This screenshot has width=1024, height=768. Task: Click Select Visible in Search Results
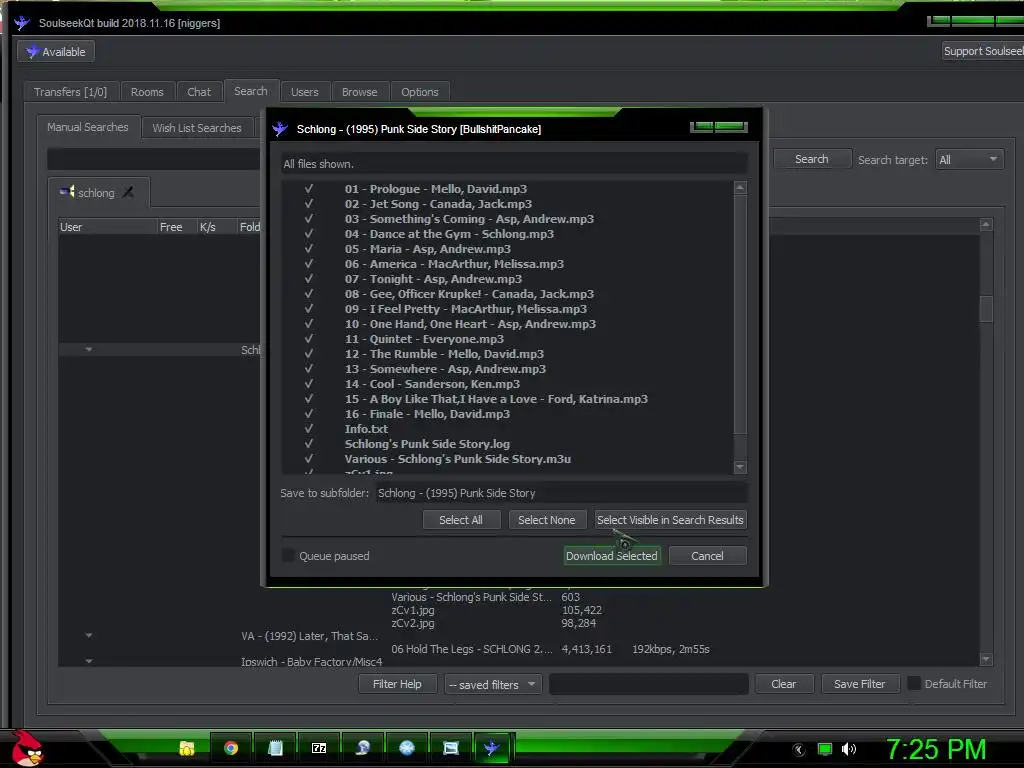(670, 520)
